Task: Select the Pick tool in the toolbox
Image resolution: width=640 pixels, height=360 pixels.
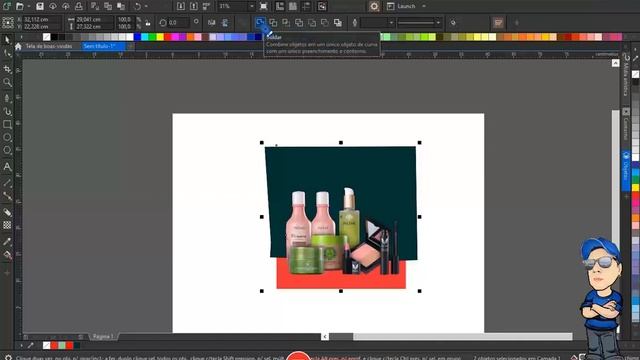Action: pyautogui.click(x=7, y=40)
